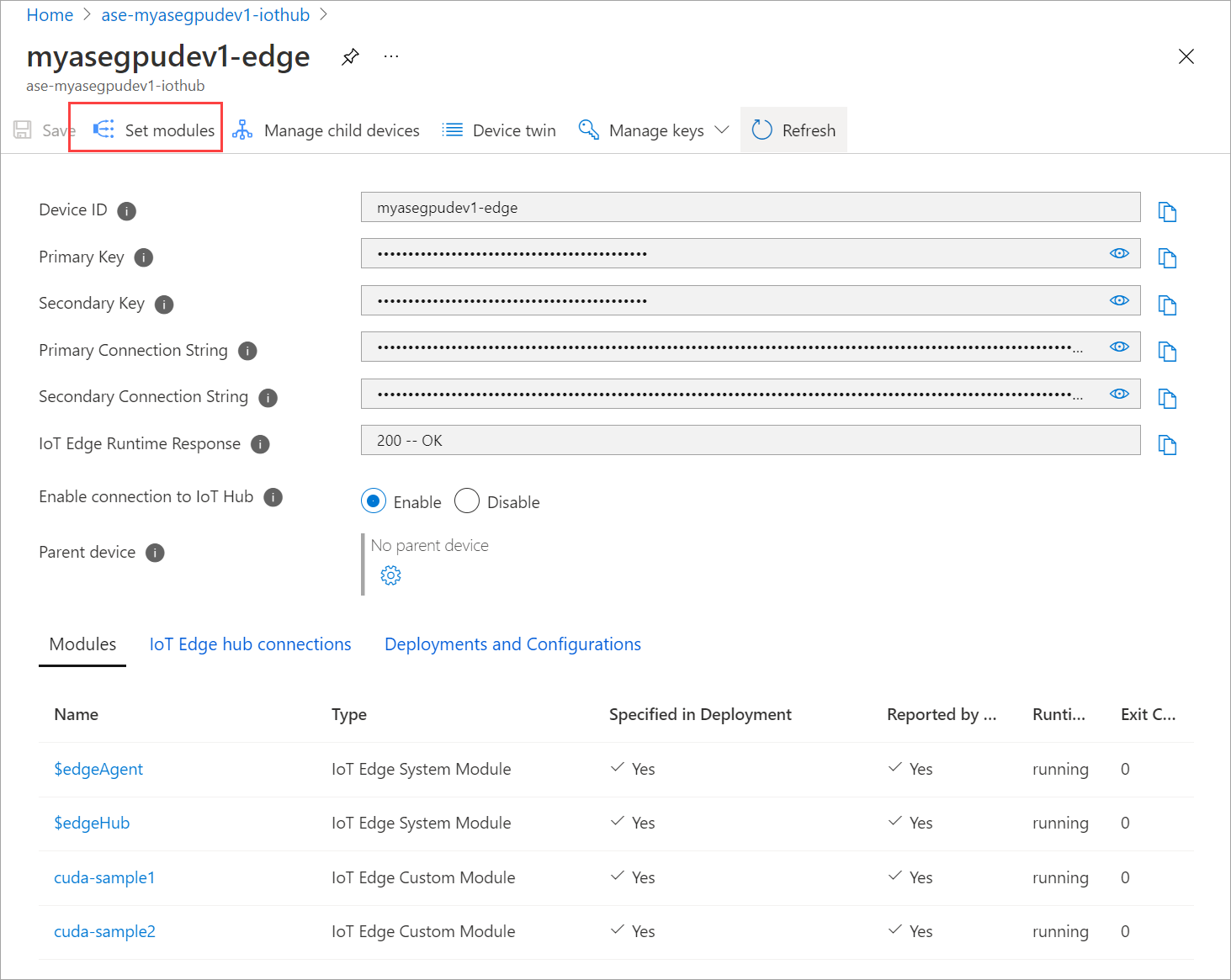
Task: Open the Primary Key info tooltip
Action: click(144, 257)
